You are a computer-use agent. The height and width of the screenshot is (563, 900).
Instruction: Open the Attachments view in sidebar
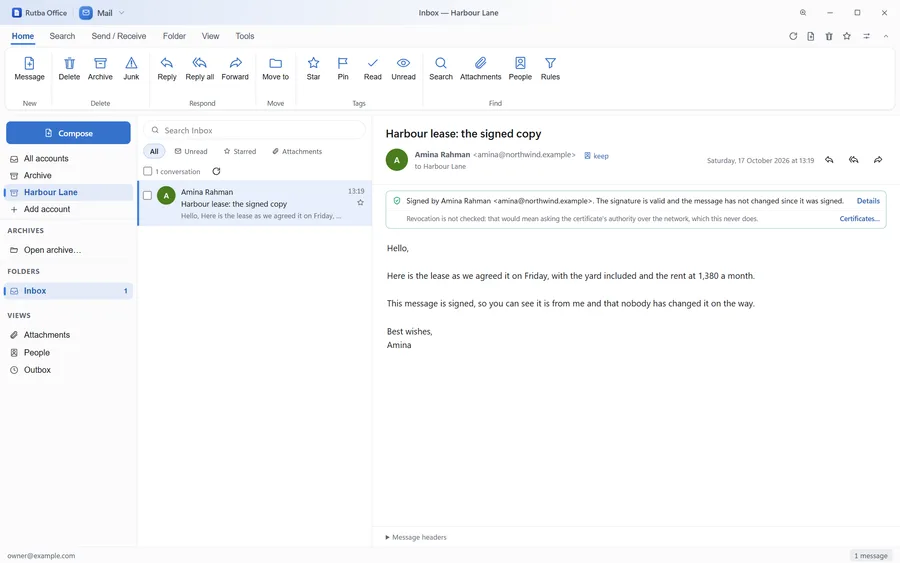[x=68, y=335]
